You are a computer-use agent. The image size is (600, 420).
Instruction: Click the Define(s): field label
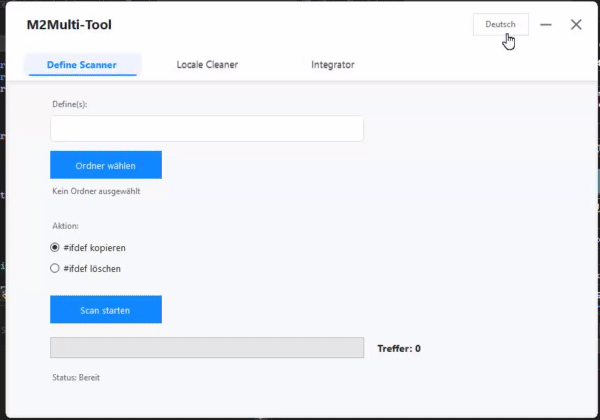click(69, 103)
